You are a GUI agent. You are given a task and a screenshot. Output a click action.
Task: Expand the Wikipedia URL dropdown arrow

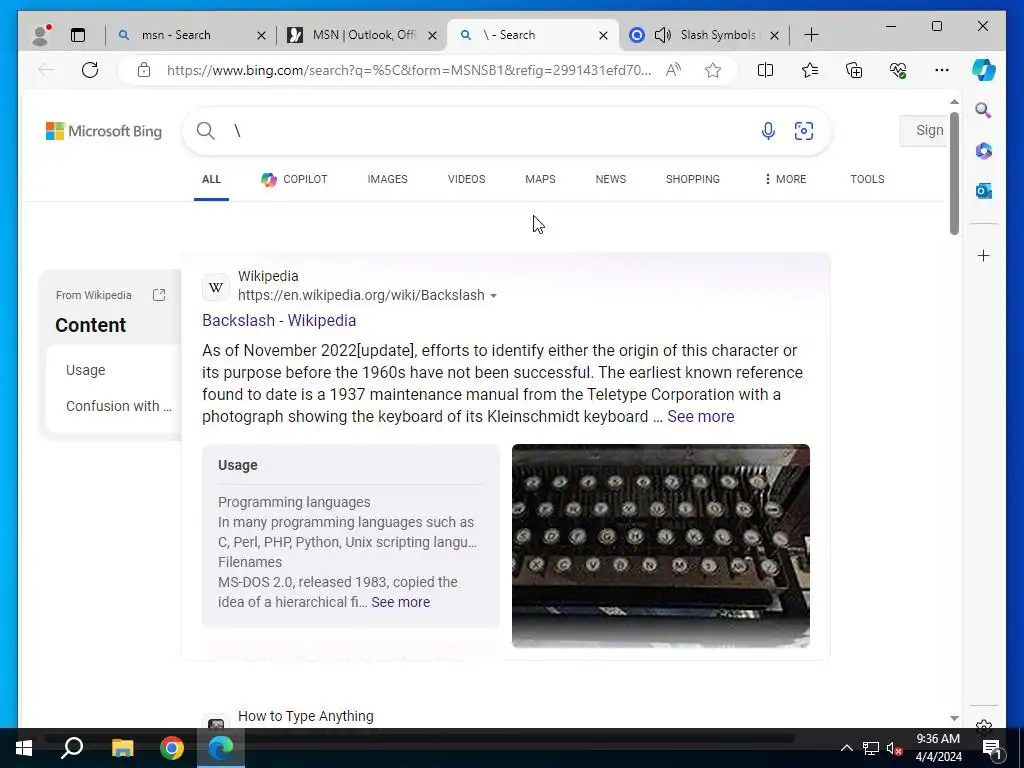pos(494,296)
